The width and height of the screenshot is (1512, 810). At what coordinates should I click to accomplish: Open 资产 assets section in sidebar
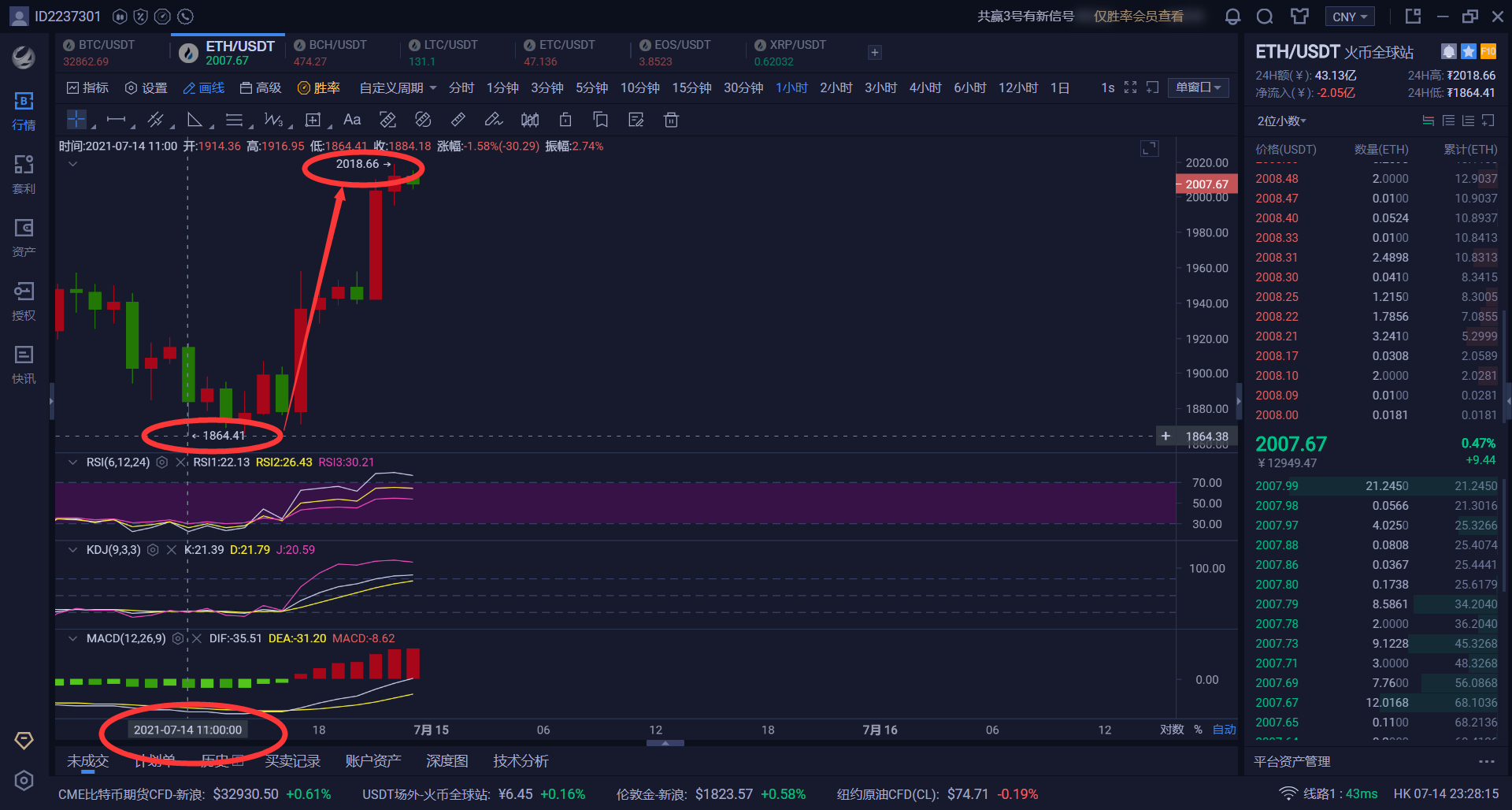(24, 238)
